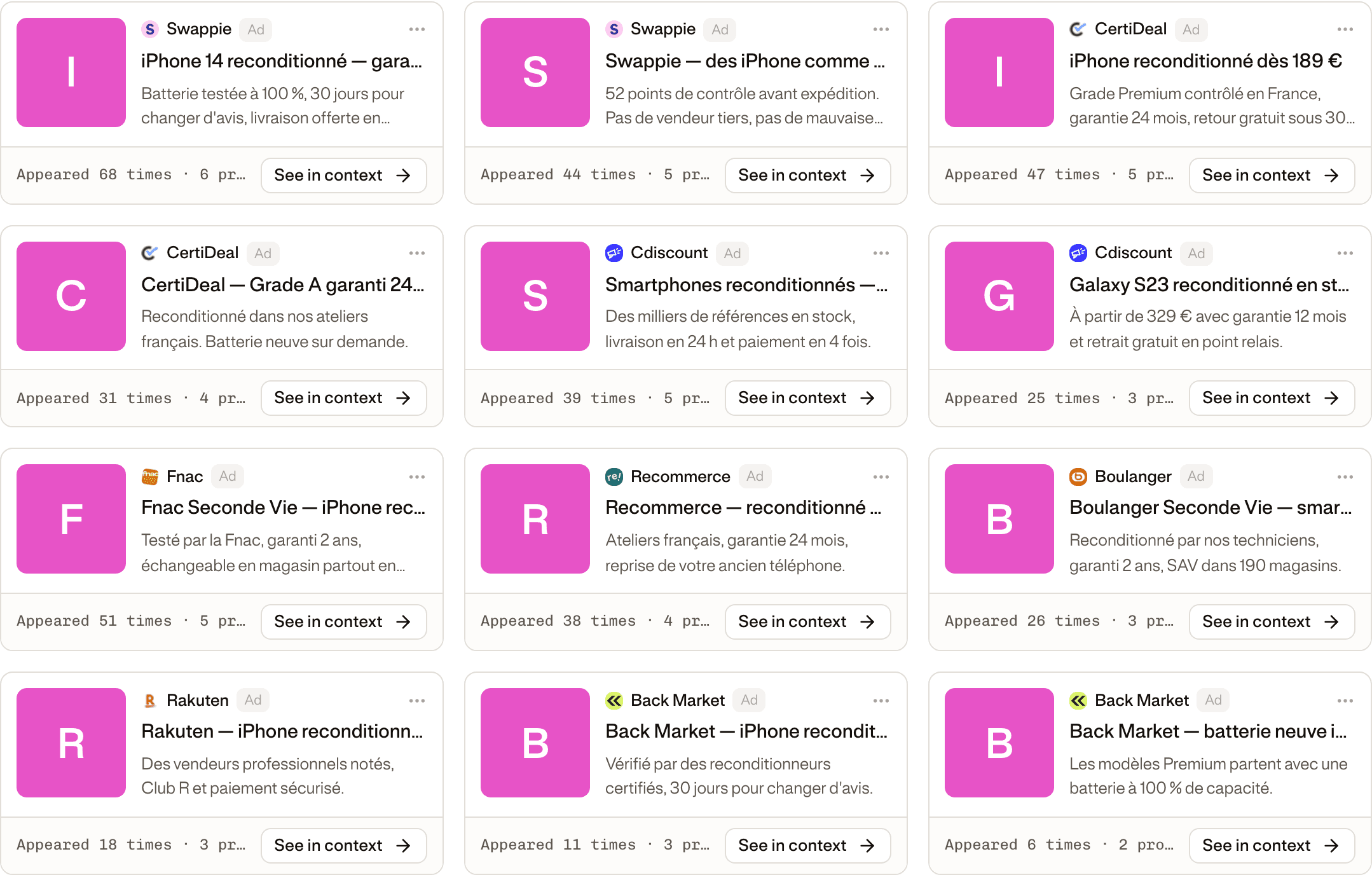Open more options on Boulanger Seconde Vie card
Image resolution: width=1372 pixels, height=875 pixels.
pos(1345,477)
